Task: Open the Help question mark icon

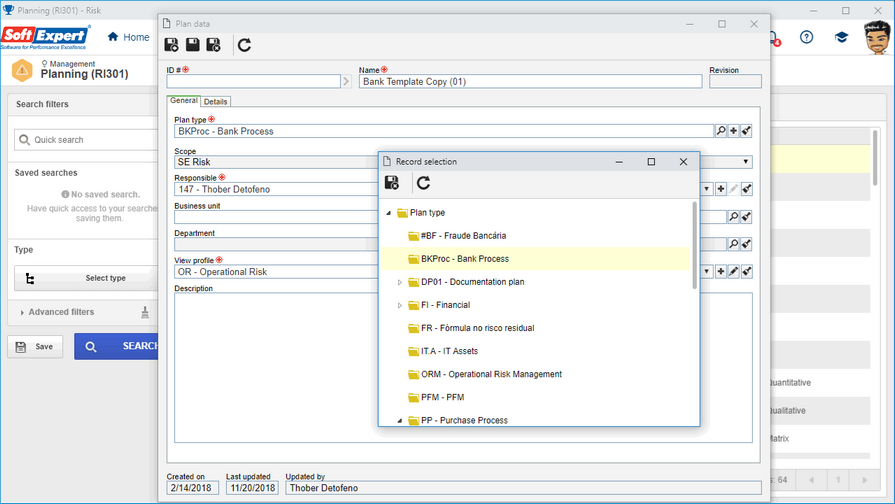Action: [x=806, y=37]
